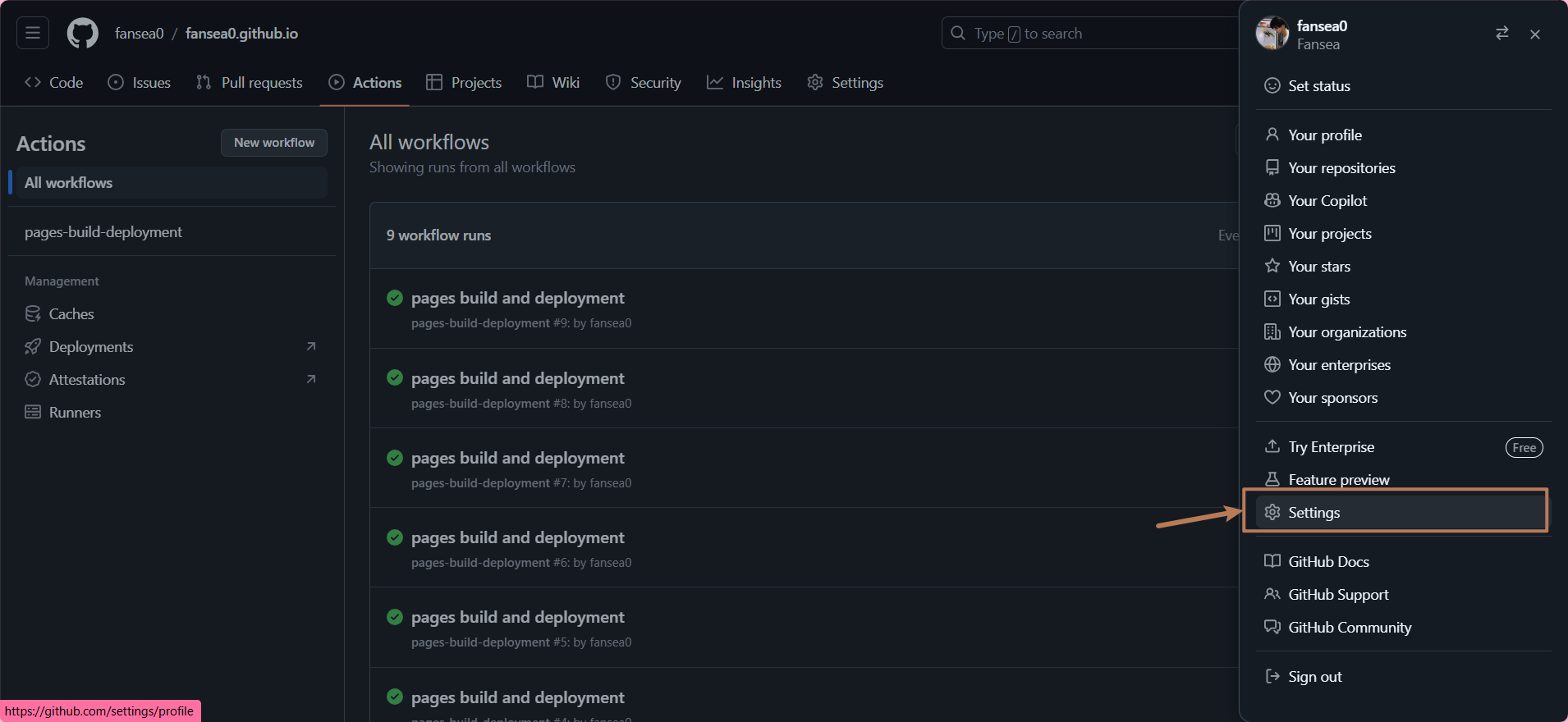Choose Your Copilot from user menu
Image resolution: width=1568 pixels, height=722 pixels.
pyautogui.click(x=1327, y=201)
